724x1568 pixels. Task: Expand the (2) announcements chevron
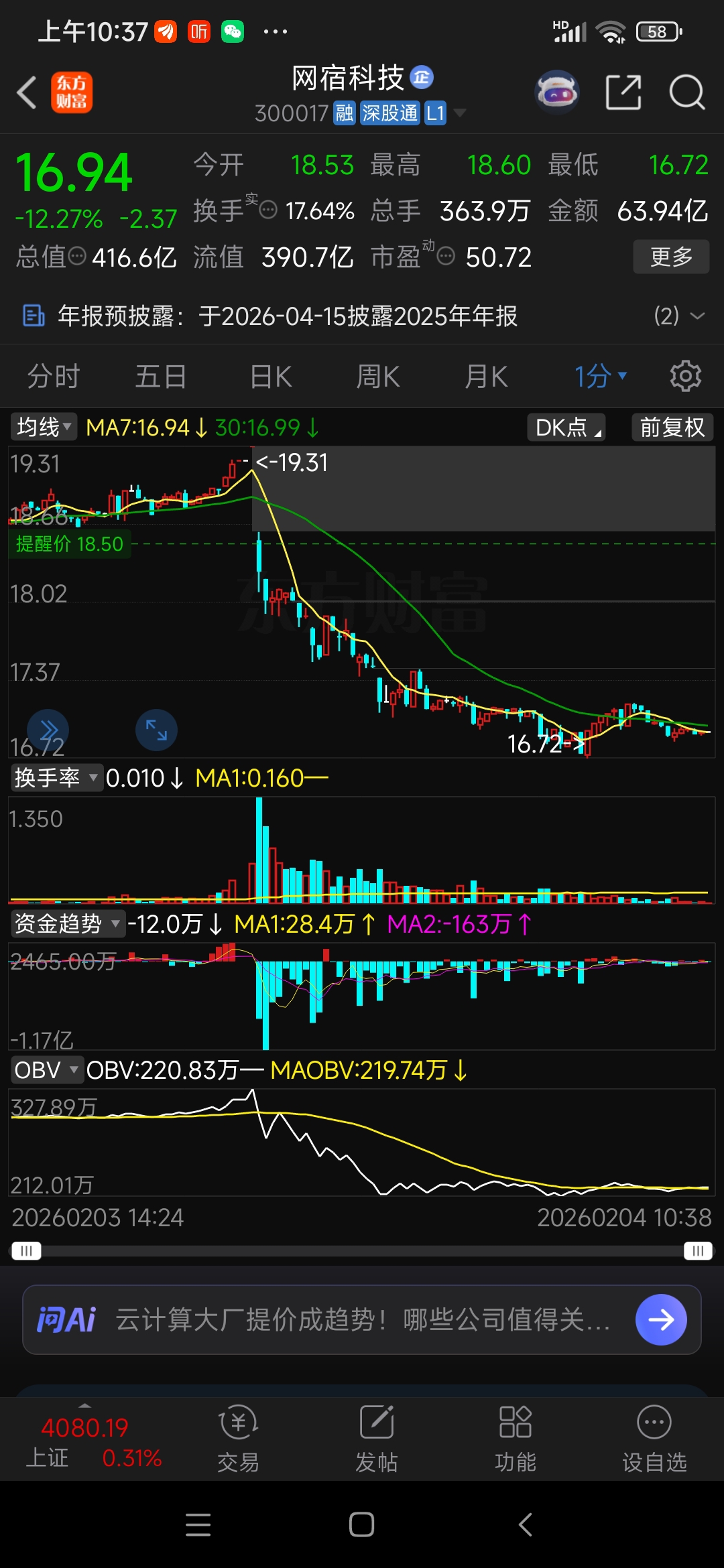click(697, 316)
